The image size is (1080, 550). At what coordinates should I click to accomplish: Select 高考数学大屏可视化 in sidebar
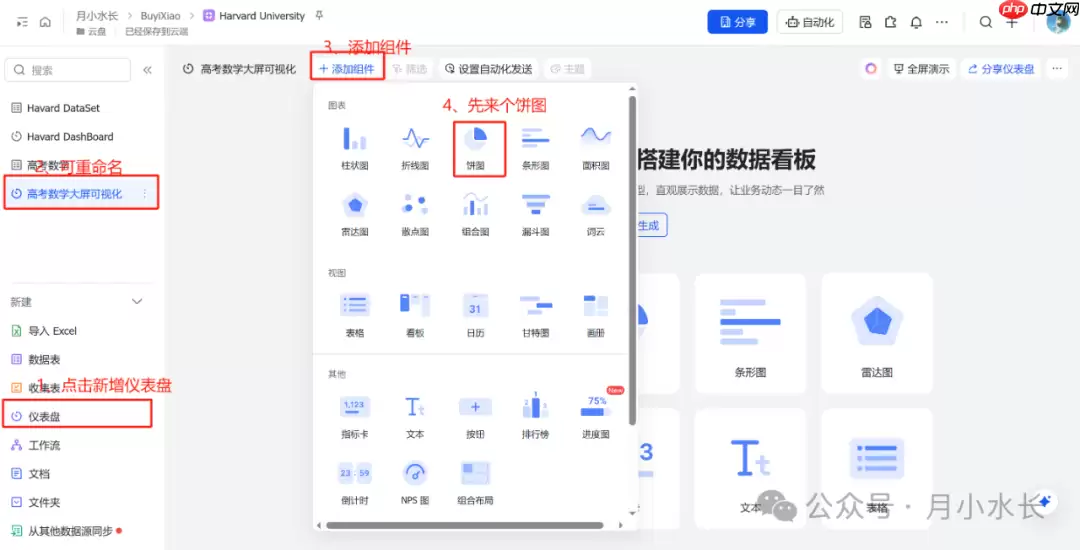74,194
